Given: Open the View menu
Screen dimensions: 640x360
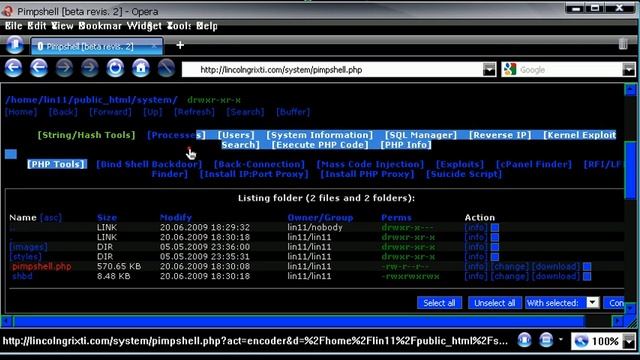Looking at the screenshot, I should pyautogui.click(x=62, y=26).
